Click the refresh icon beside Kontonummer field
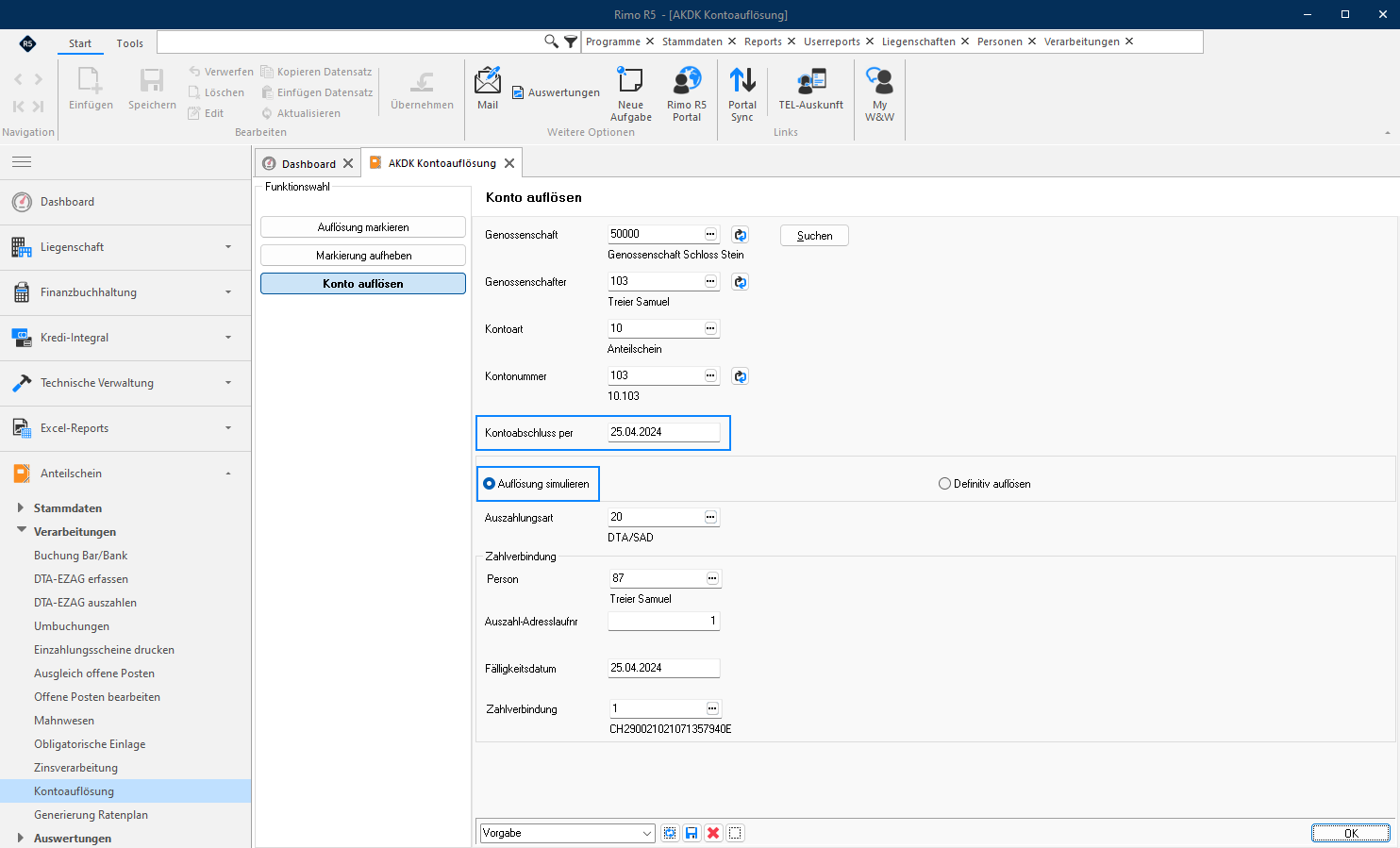This screenshot has height=848, width=1400. 741,376
